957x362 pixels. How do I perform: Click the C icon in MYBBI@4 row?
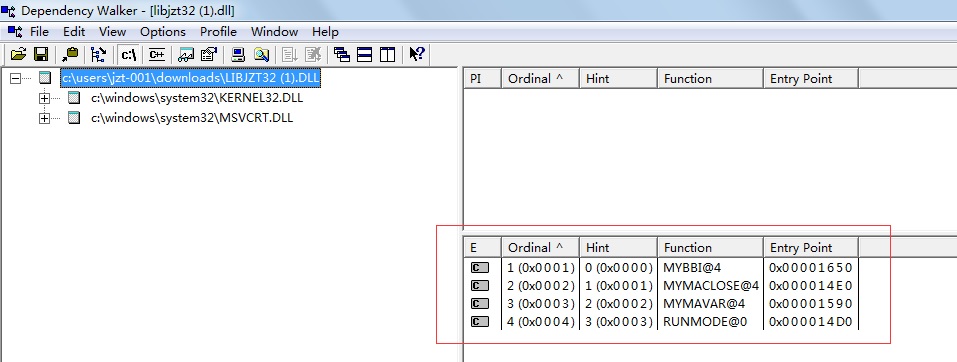coord(480,267)
